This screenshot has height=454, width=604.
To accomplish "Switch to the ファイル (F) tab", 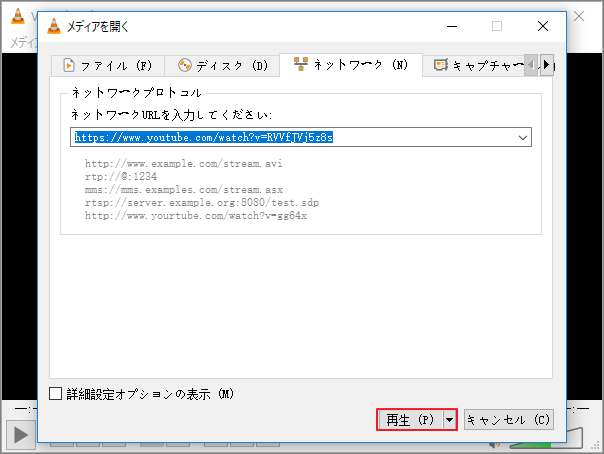I will (108, 66).
